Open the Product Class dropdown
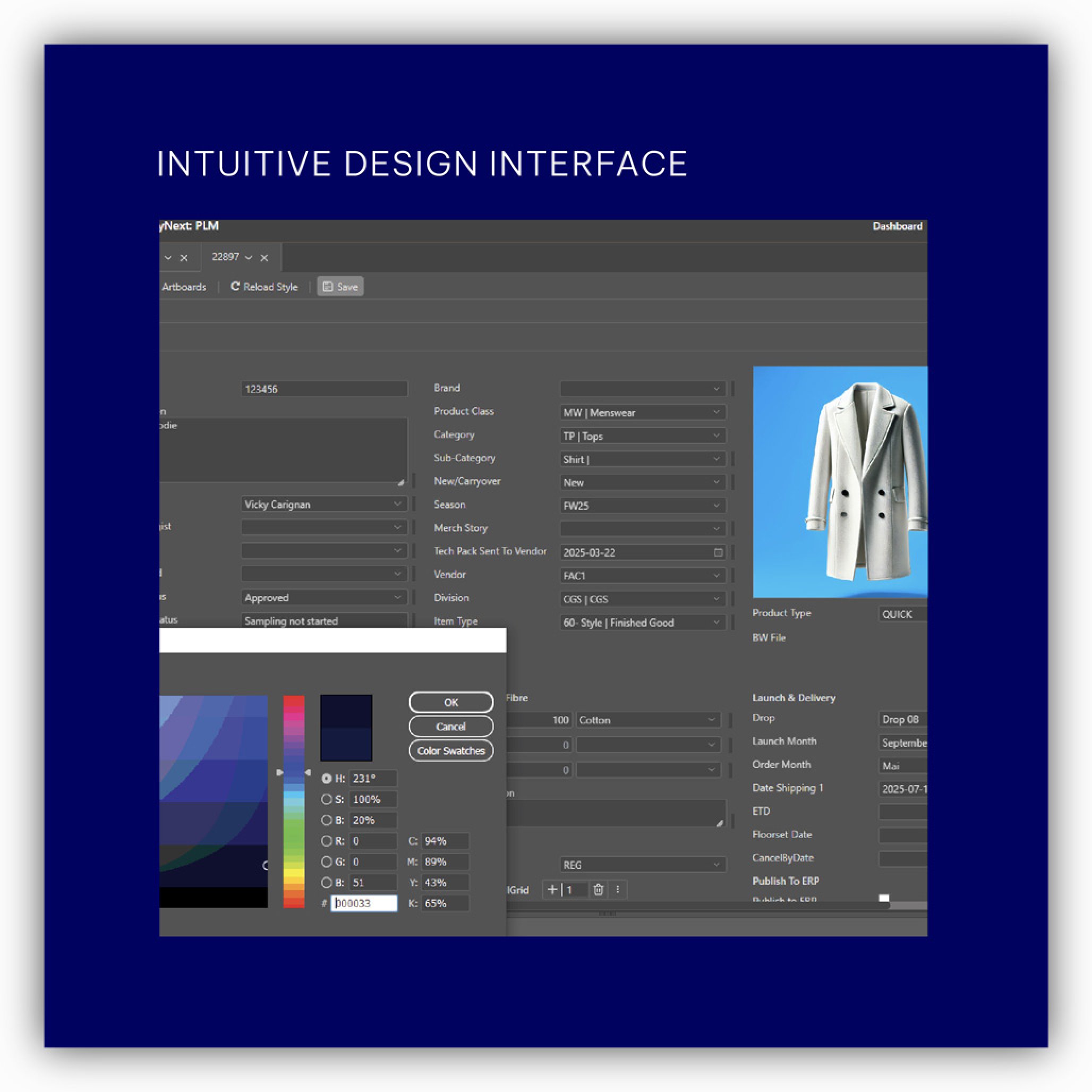Screen dimensions: 1092x1092 716,412
